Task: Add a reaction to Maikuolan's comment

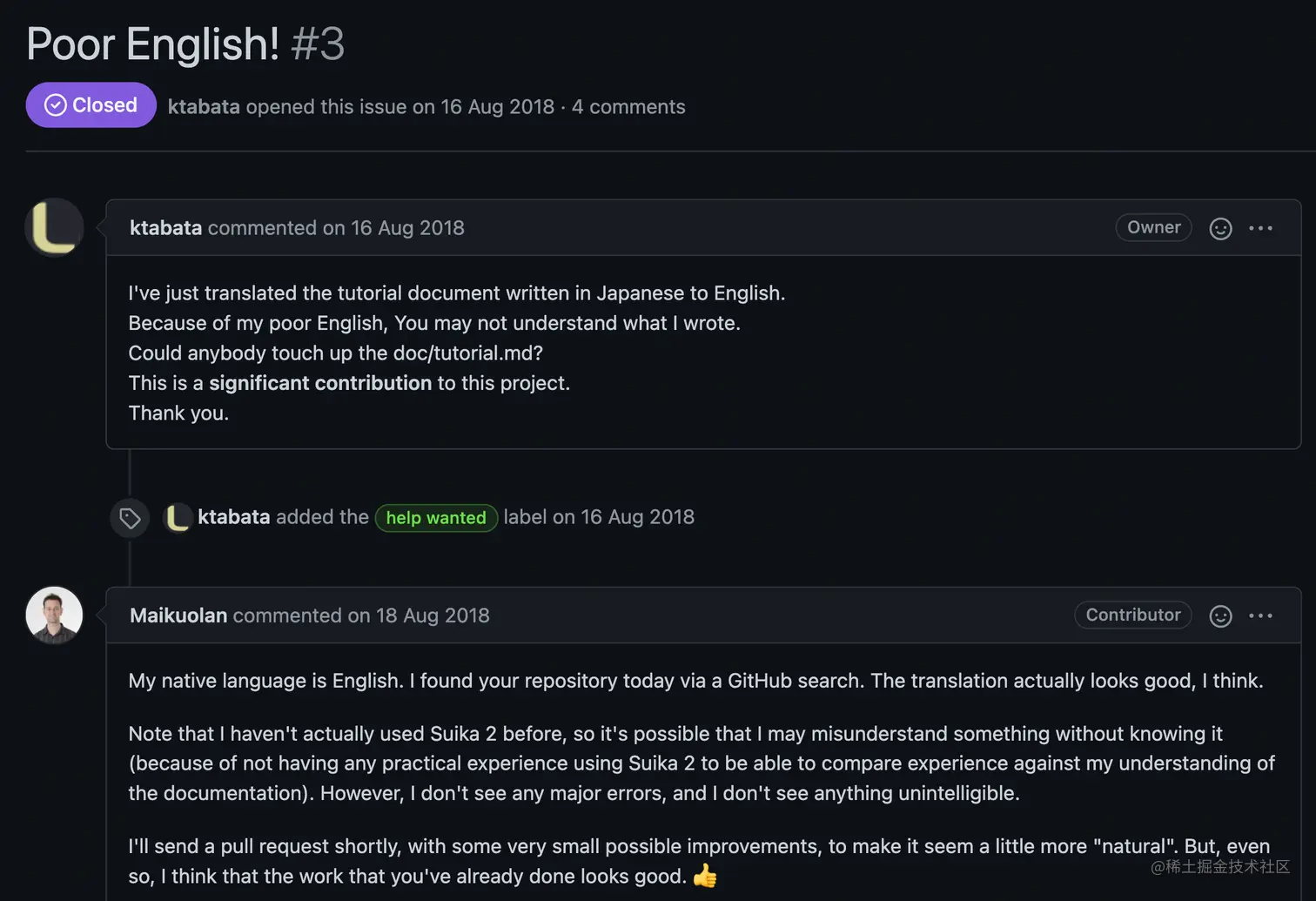Action: click(x=1220, y=616)
